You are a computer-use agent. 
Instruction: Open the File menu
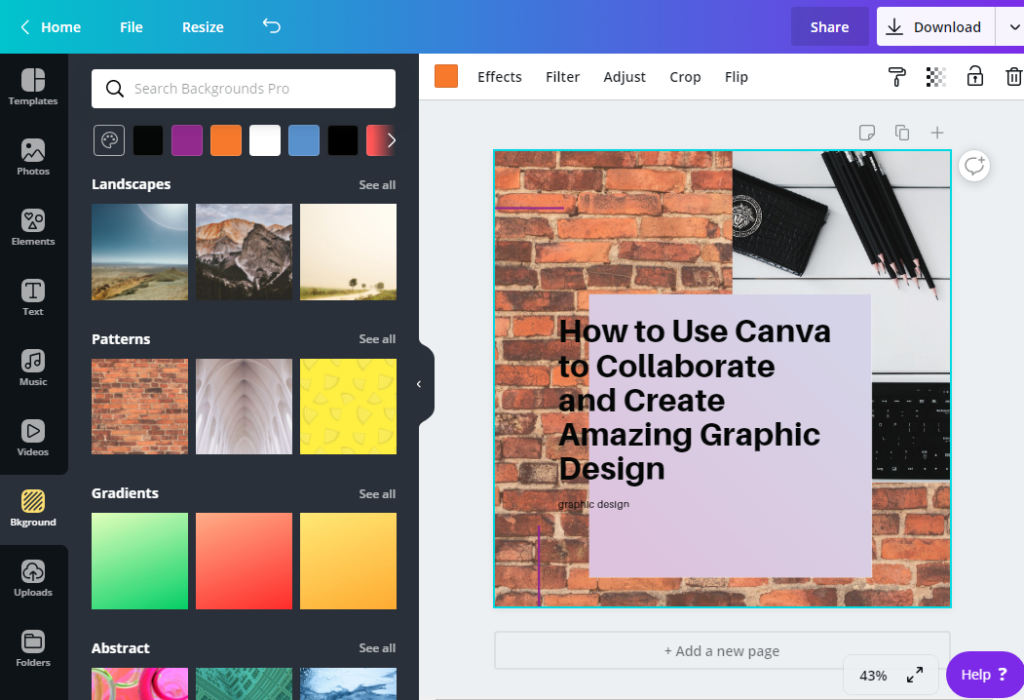(130, 27)
